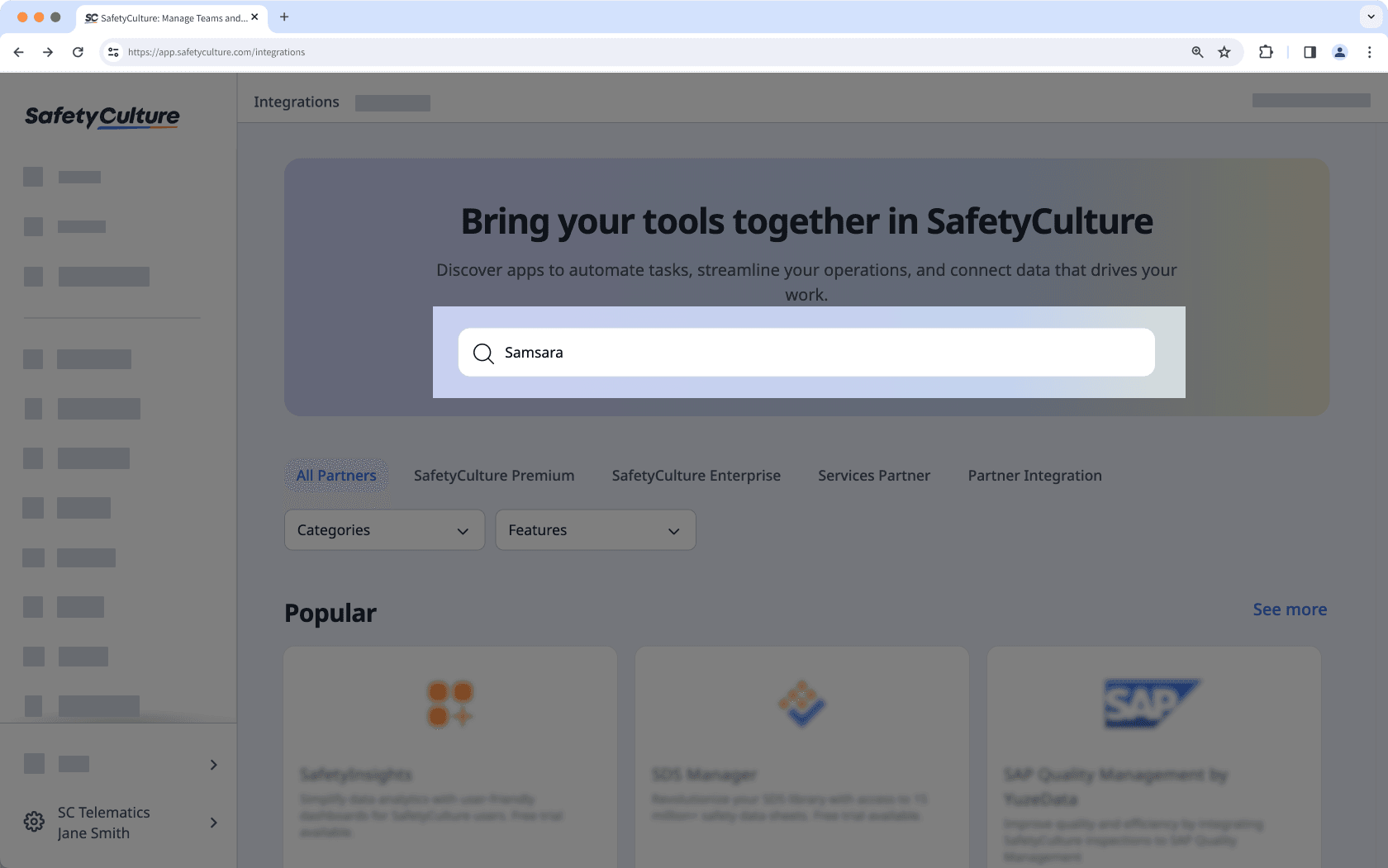1388x868 pixels.
Task: Expand the Jane Smith account row chevron
Action: coord(213,823)
